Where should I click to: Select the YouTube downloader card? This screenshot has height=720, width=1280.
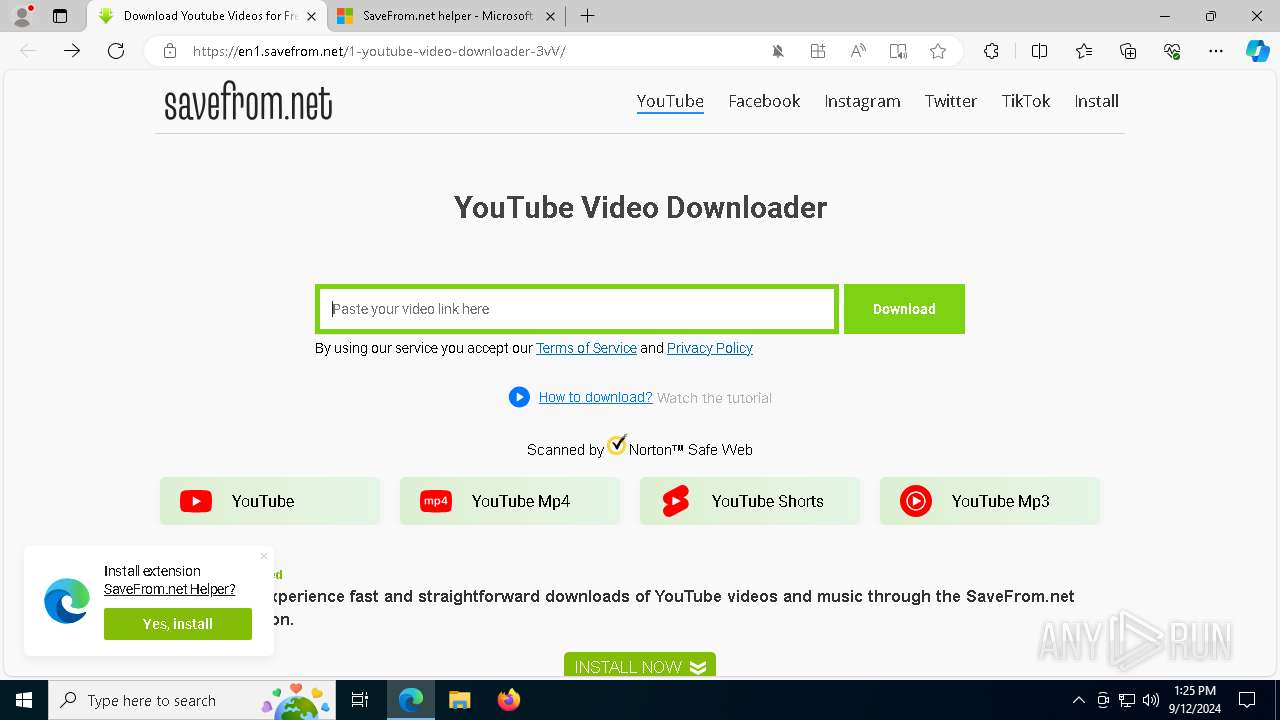[270, 501]
